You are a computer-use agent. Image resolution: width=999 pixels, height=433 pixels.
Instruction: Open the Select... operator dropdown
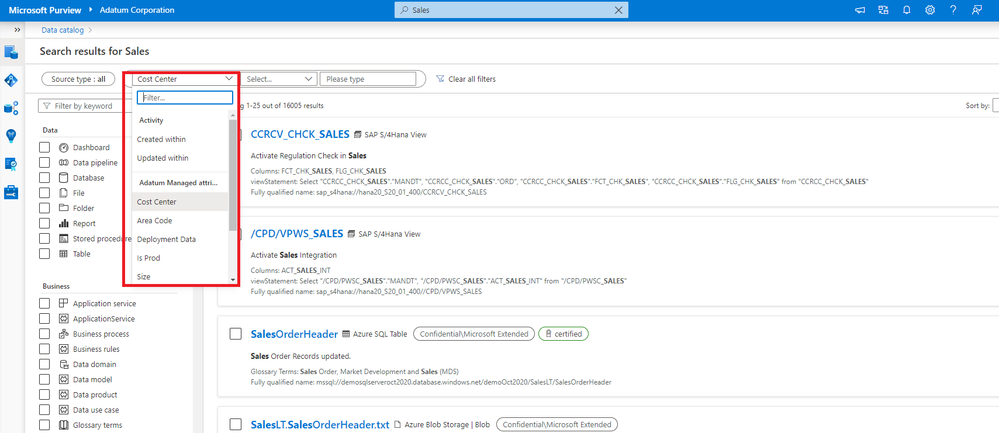280,79
